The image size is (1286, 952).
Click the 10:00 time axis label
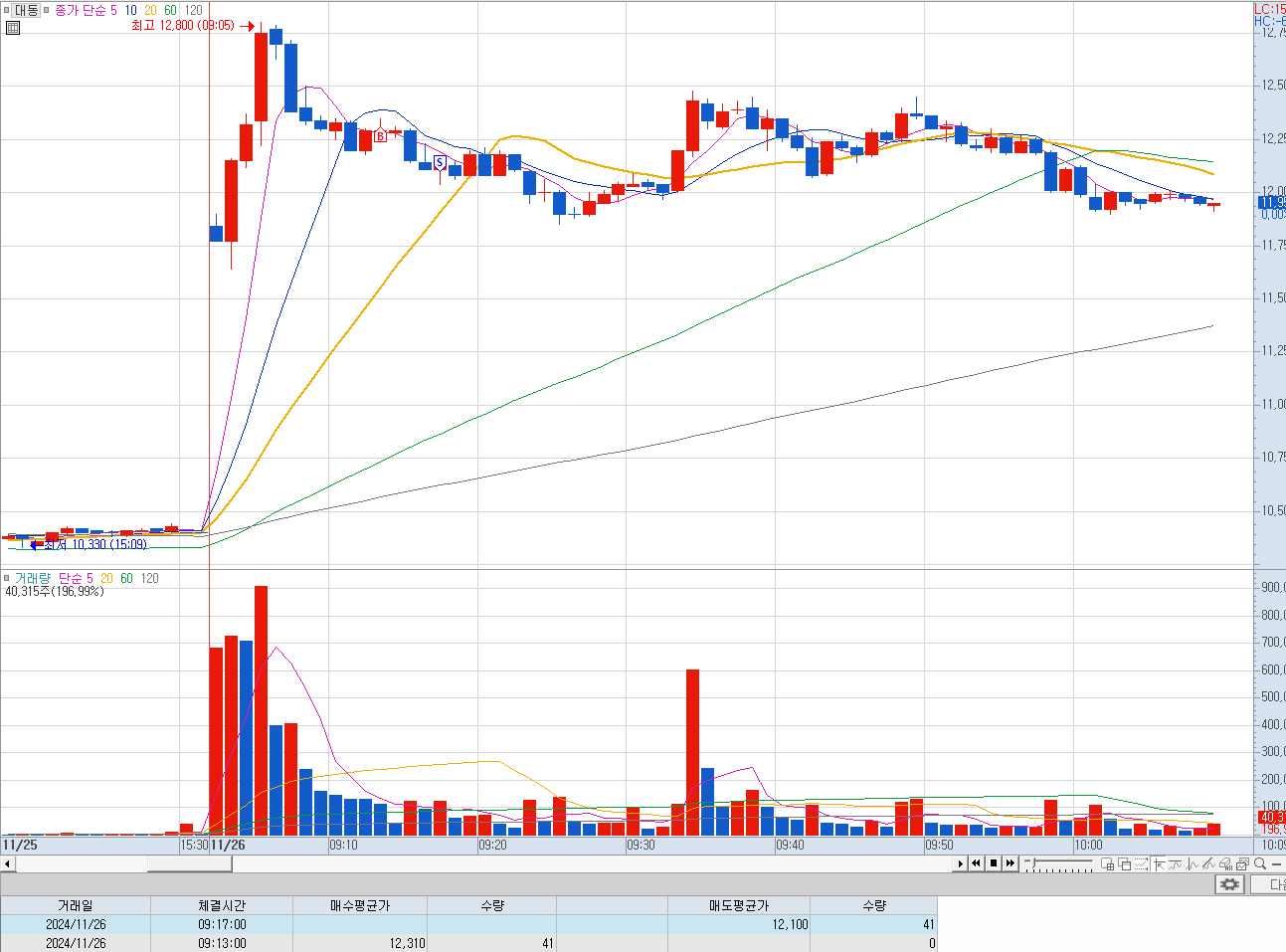[1088, 845]
